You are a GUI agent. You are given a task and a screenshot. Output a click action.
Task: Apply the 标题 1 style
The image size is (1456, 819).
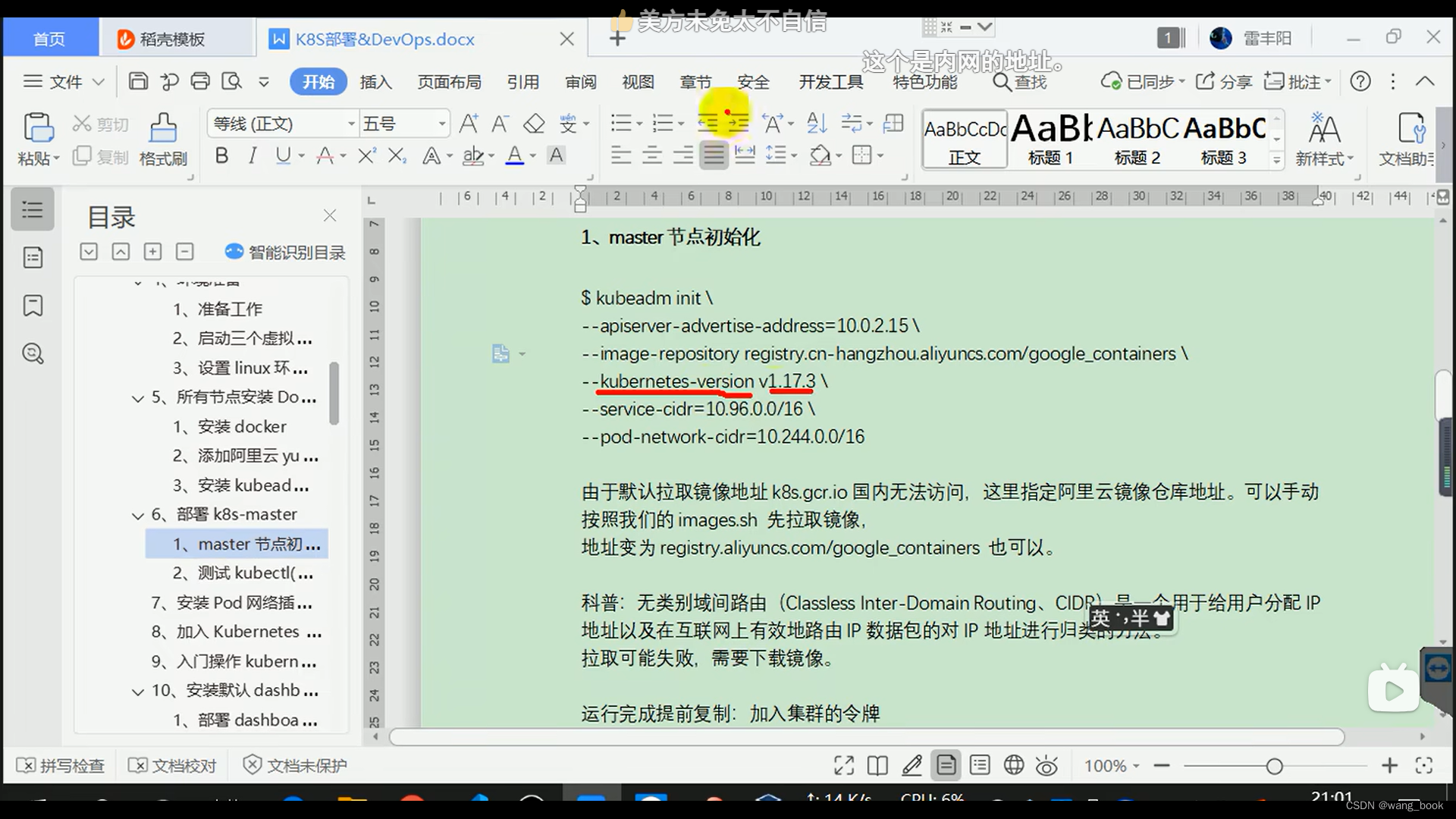1050,138
